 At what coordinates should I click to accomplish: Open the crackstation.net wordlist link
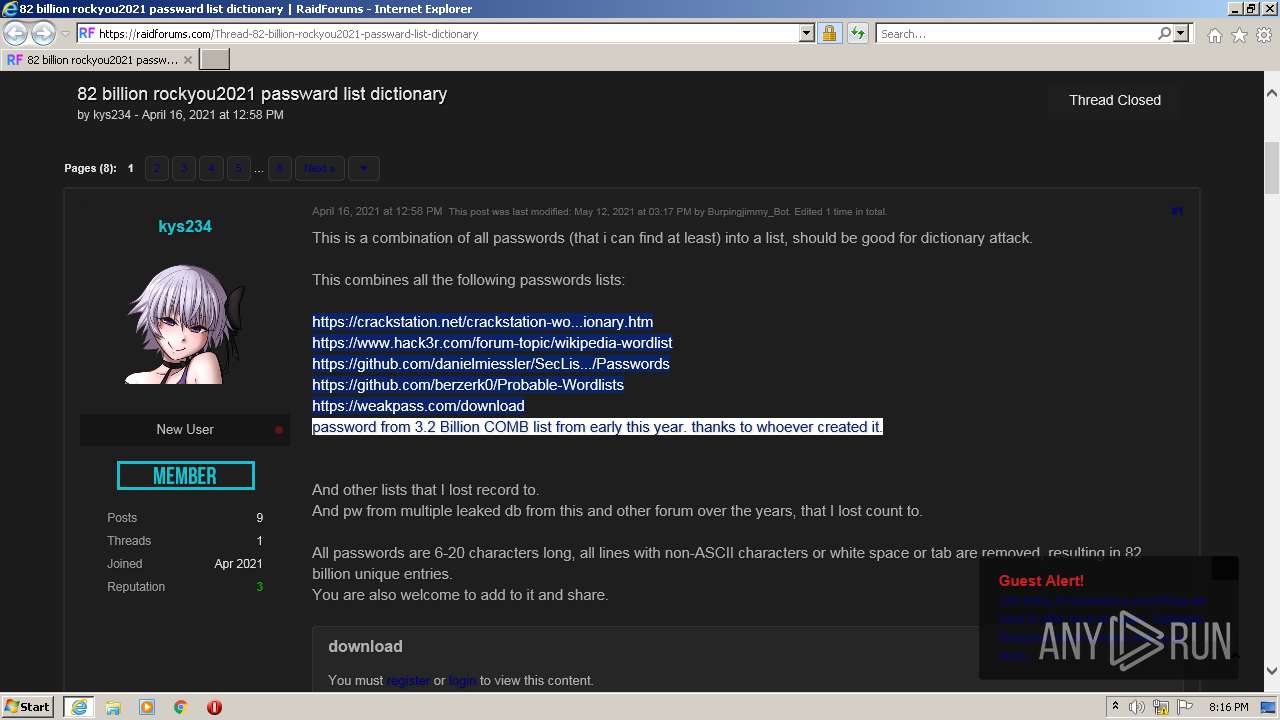(483, 322)
